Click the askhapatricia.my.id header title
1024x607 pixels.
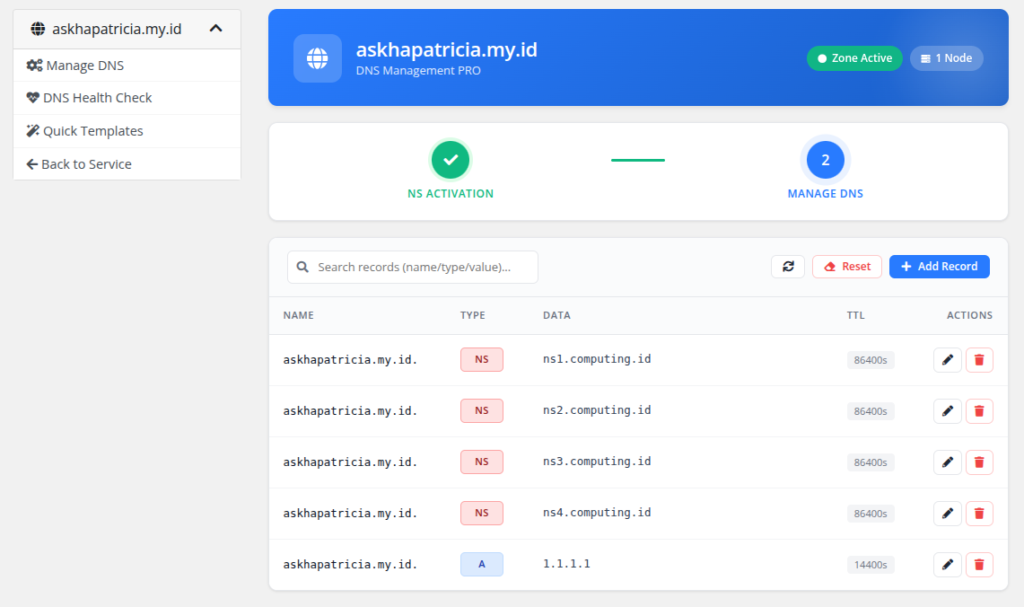tap(447, 50)
